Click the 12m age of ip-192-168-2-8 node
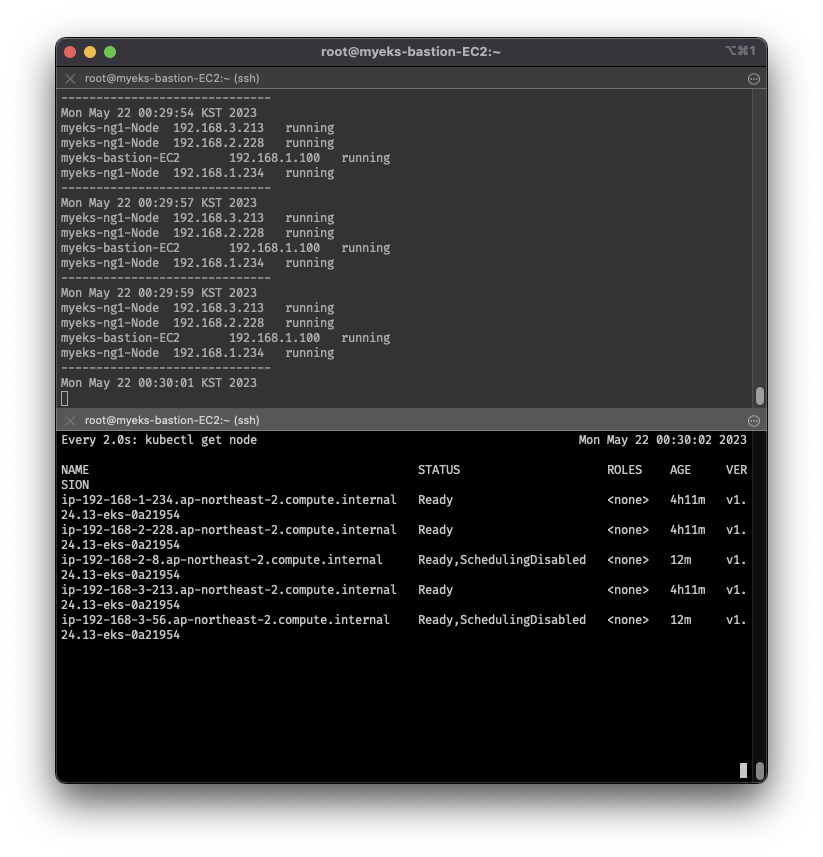Image resolution: width=823 pixels, height=857 pixels. tap(680, 560)
